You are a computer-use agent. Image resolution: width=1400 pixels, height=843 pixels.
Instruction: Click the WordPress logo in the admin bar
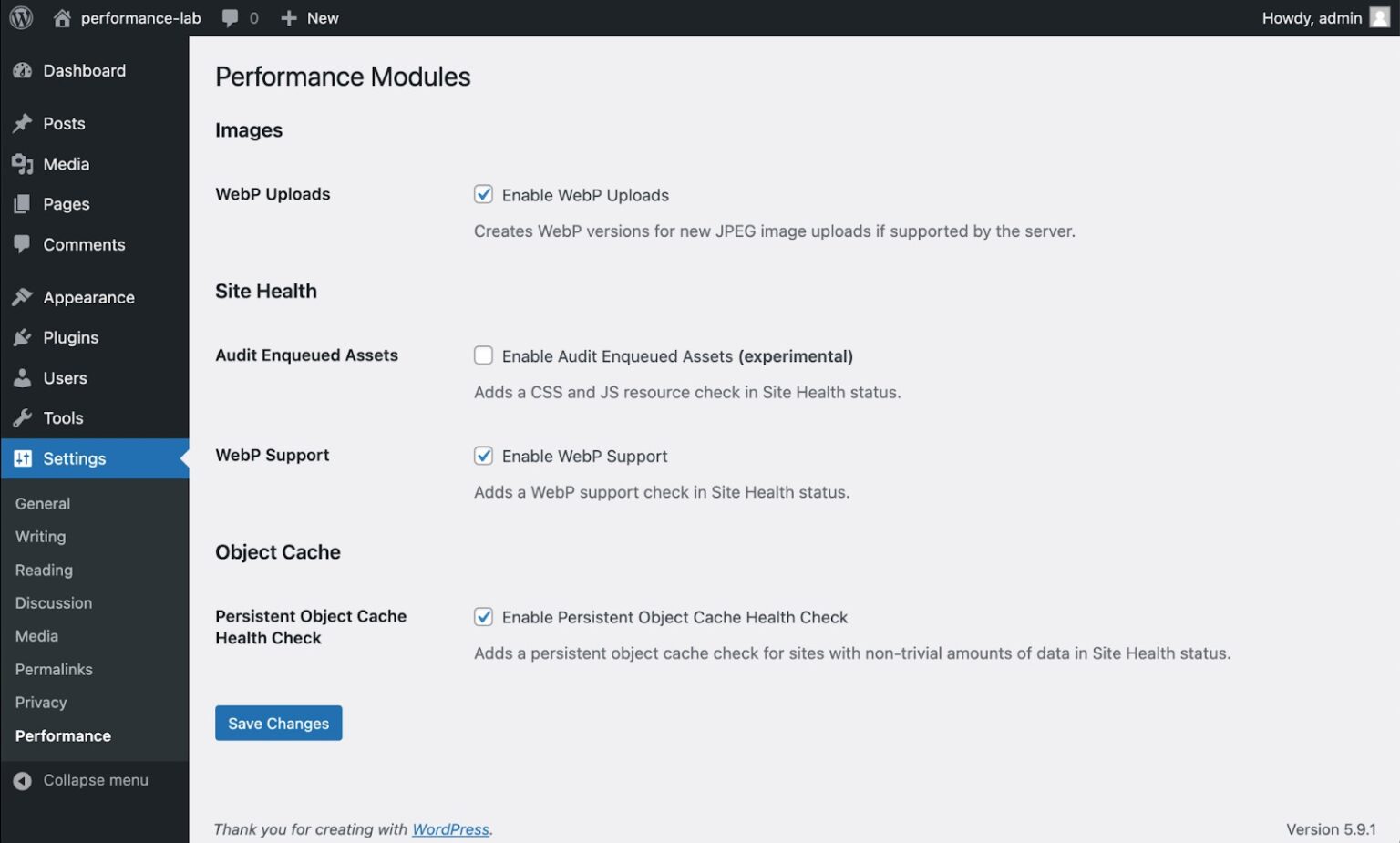tap(20, 17)
